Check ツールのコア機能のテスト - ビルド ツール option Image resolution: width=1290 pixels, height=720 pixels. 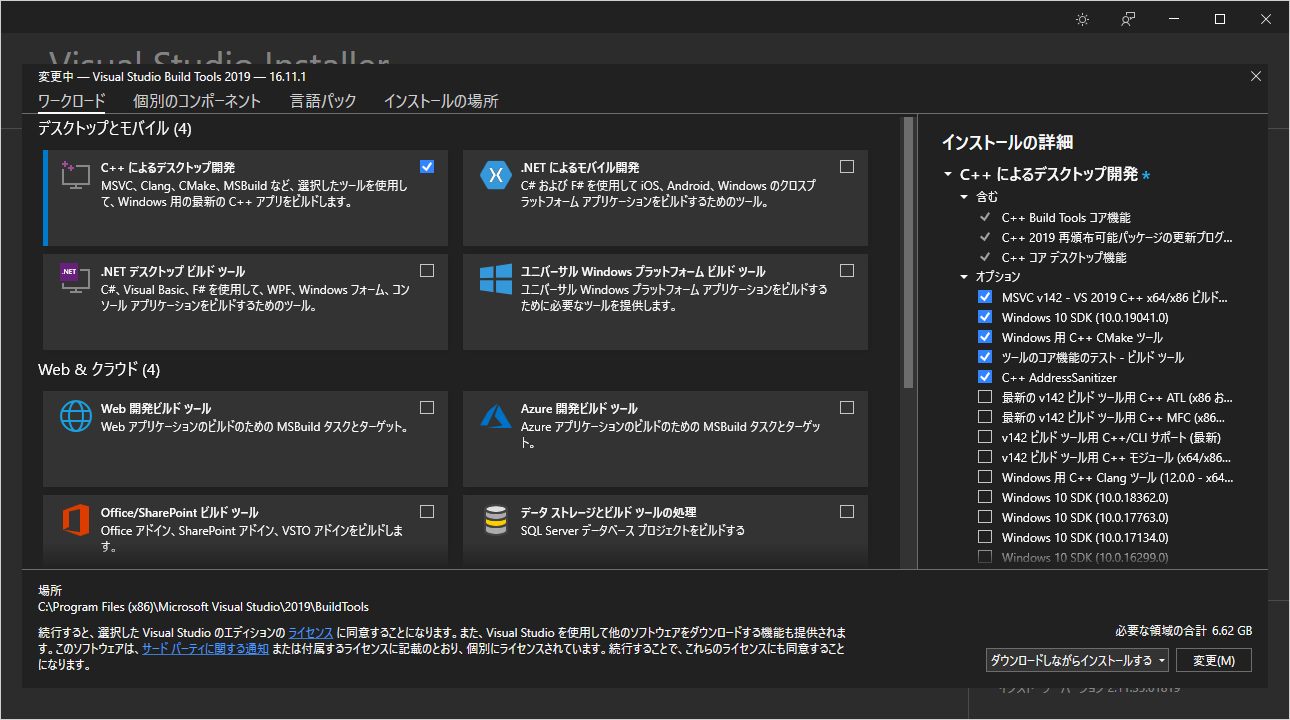(x=985, y=357)
